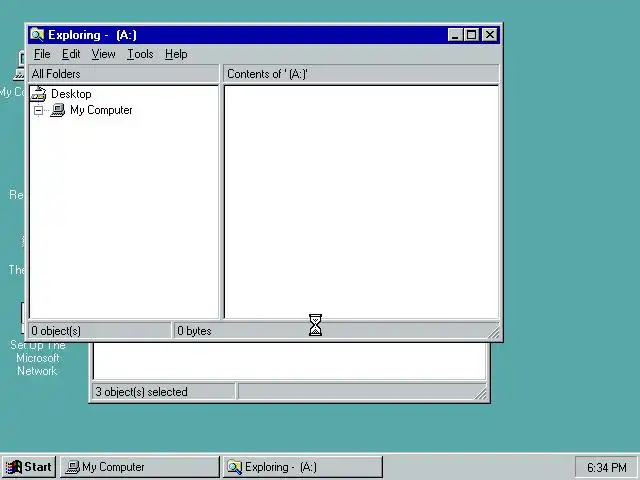Click the '0 object(s)' status bar entry
Image resolution: width=640 pixels, height=480 pixels.
(x=100, y=331)
